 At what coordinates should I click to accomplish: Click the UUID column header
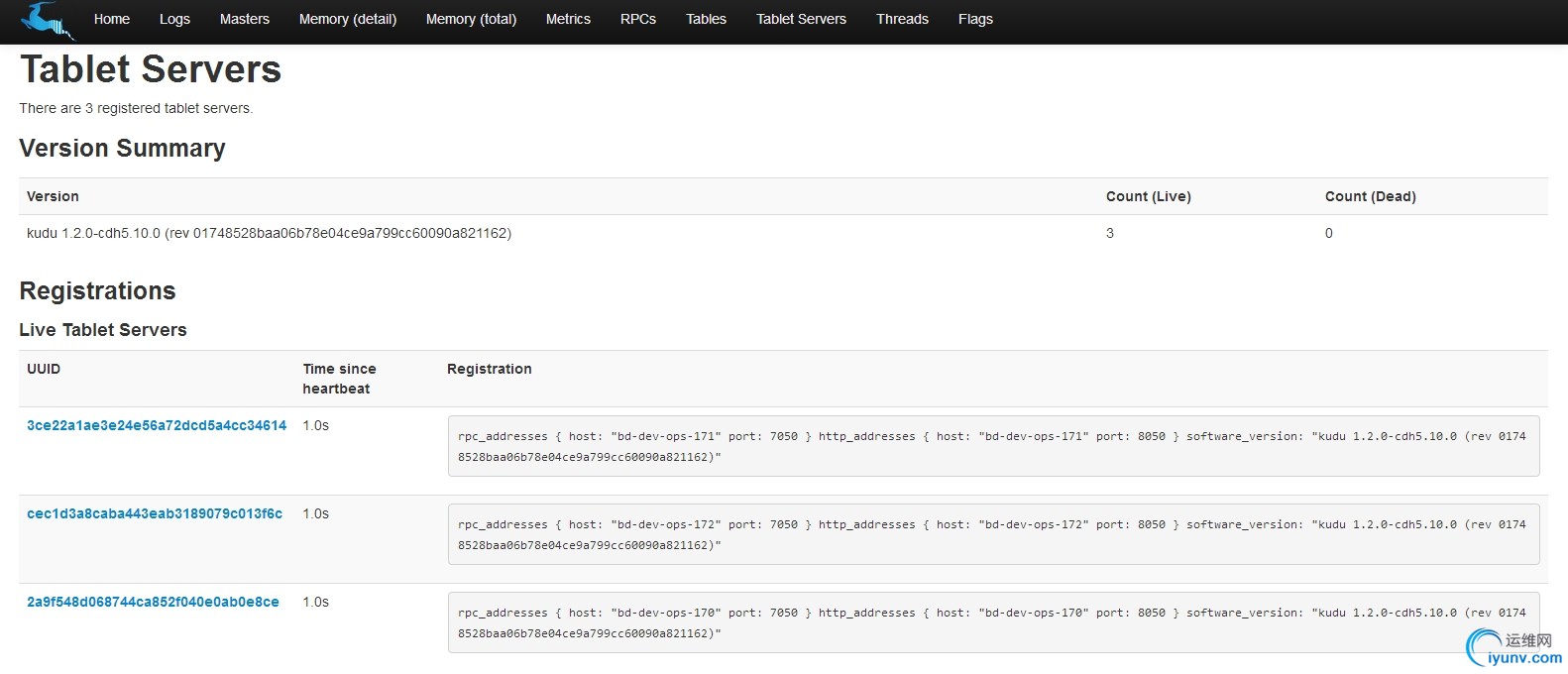(x=44, y=369)
